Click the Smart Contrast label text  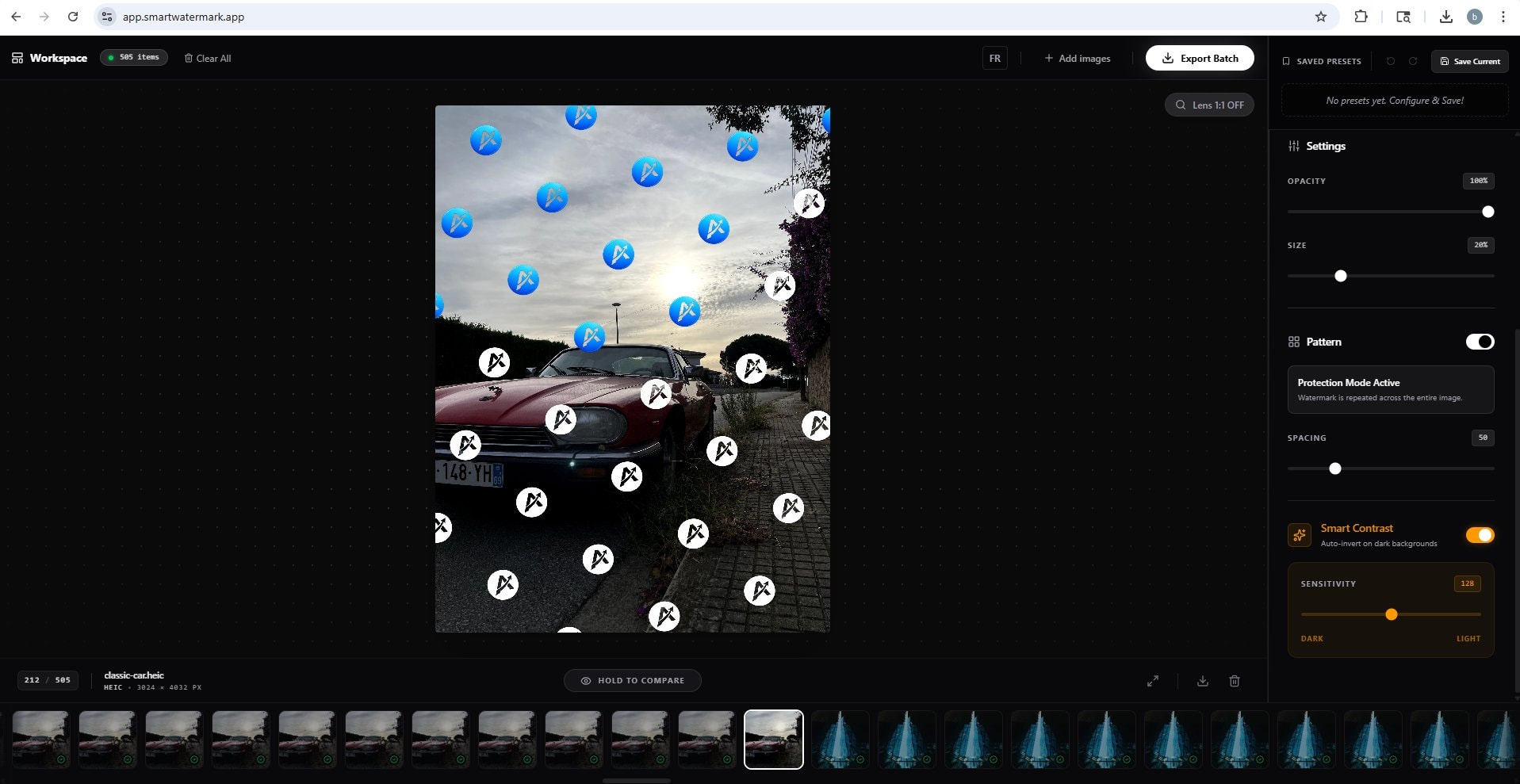[1357, 528]
